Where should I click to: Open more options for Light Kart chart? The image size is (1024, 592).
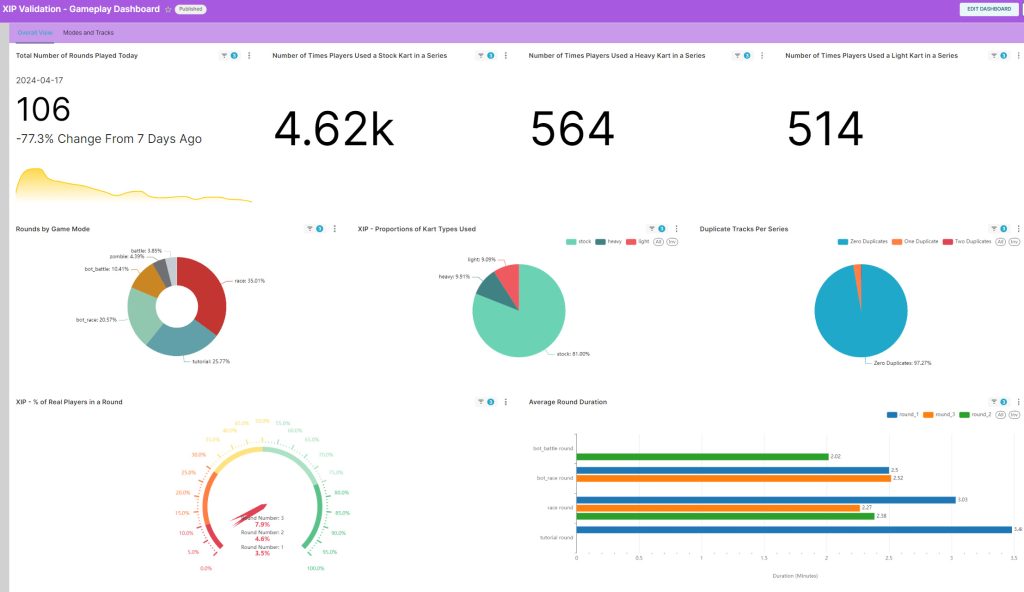(1018, 56)
